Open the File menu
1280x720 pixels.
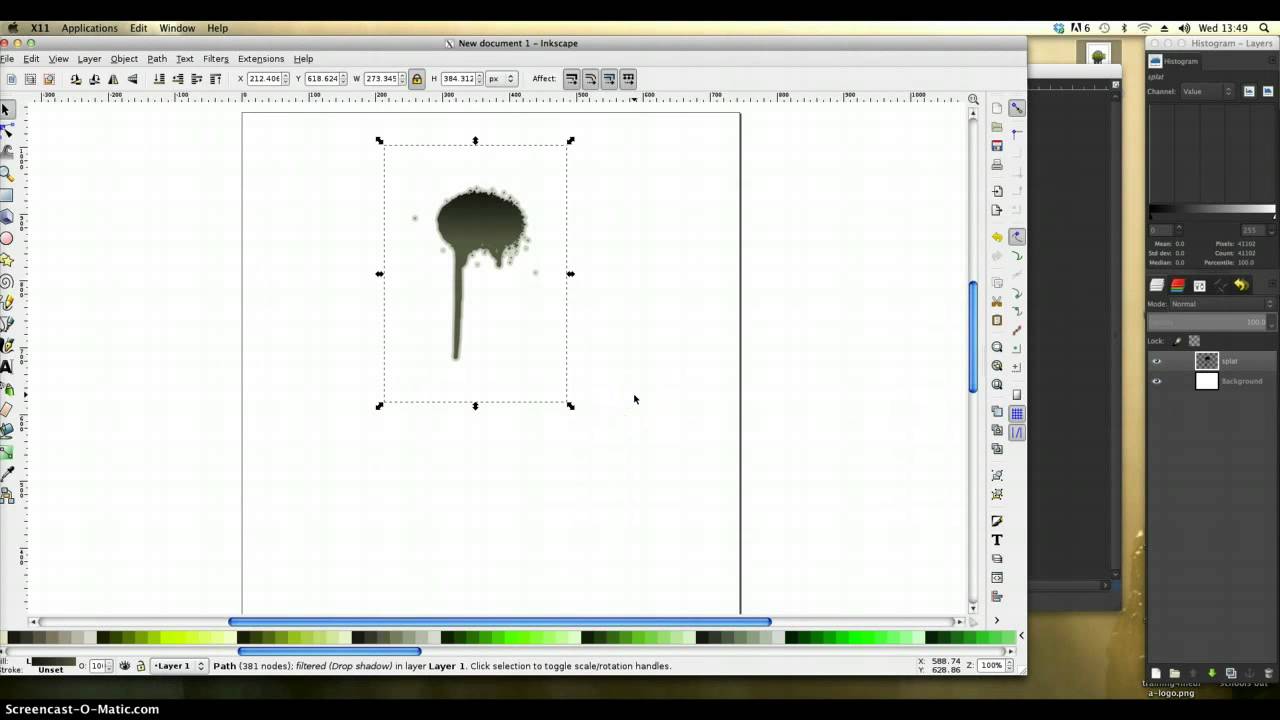[6, 59]
